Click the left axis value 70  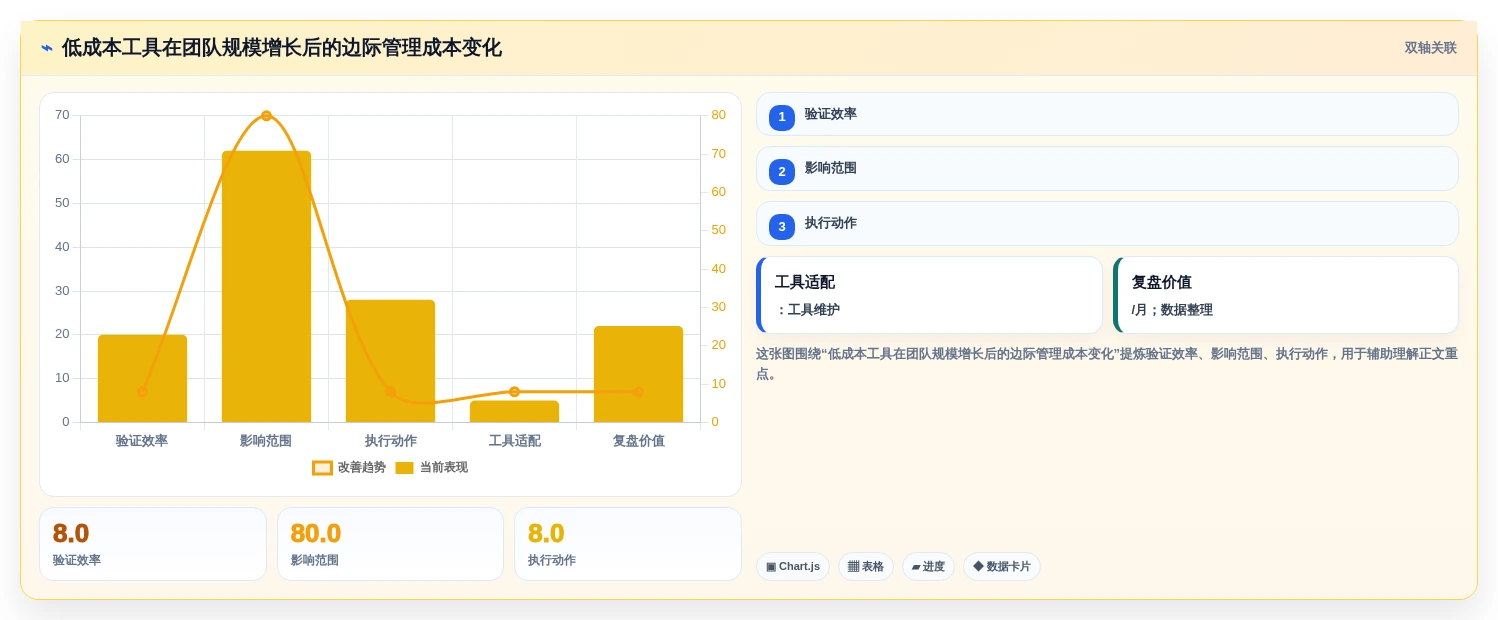click(62, 115)
